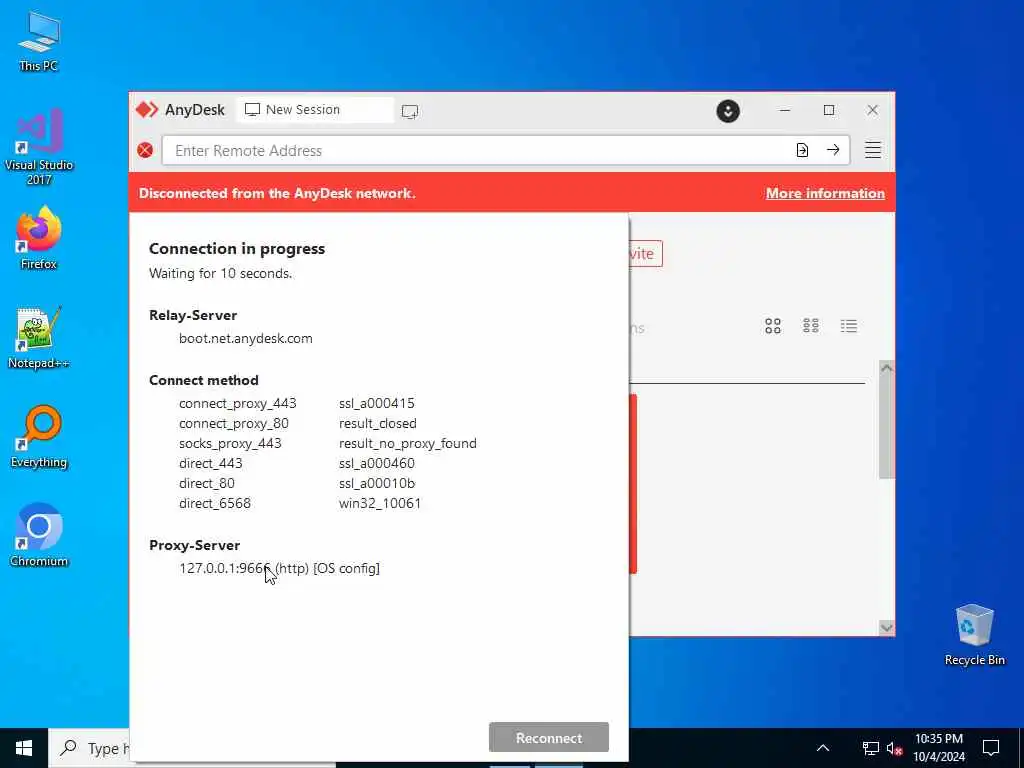Click the connect_proxy_443 method entry
The width and height of the screenshot is (1024, 768).
click(238, 403)
